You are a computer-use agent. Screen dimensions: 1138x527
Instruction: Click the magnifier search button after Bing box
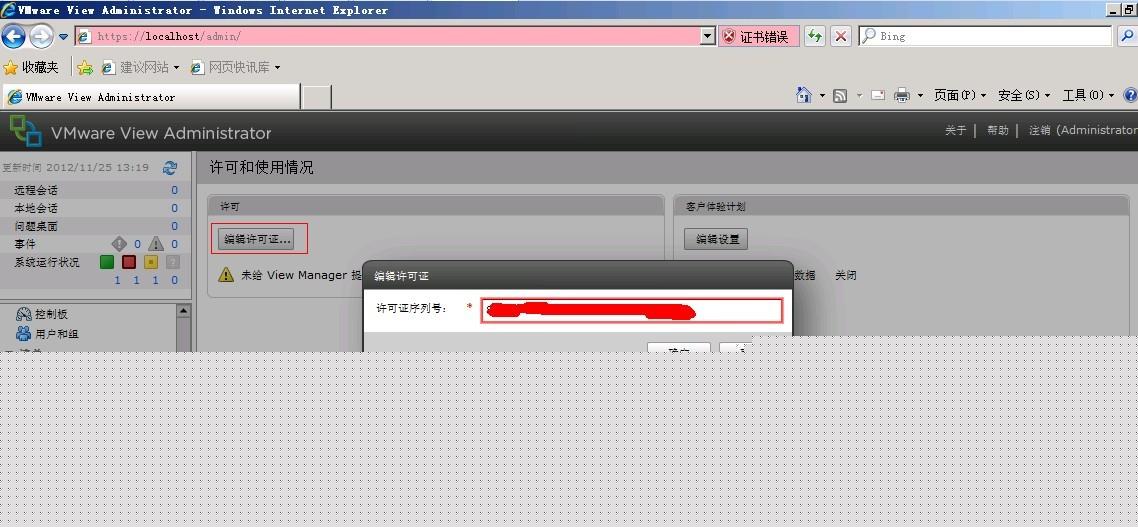point(1127,36)
